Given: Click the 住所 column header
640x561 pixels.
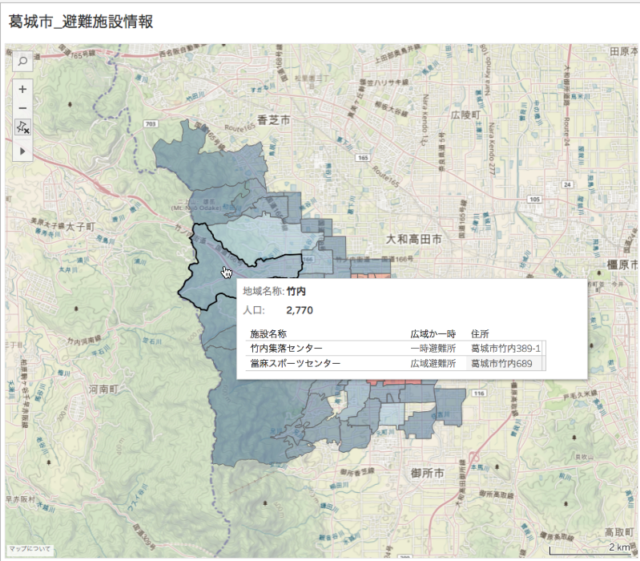Looking at the screenshot, I should [479, 332].
